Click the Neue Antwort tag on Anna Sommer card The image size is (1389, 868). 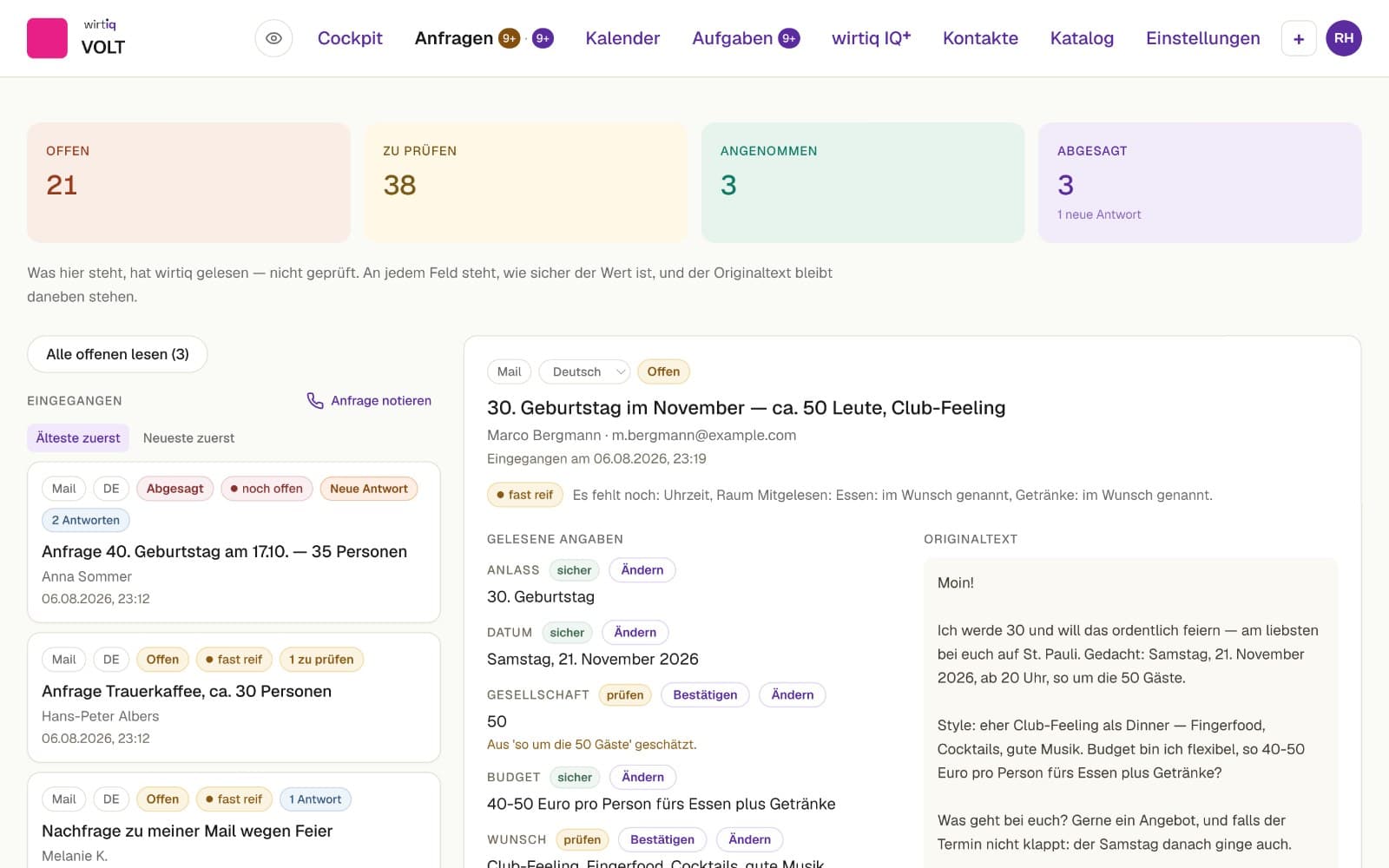point(369,489)
